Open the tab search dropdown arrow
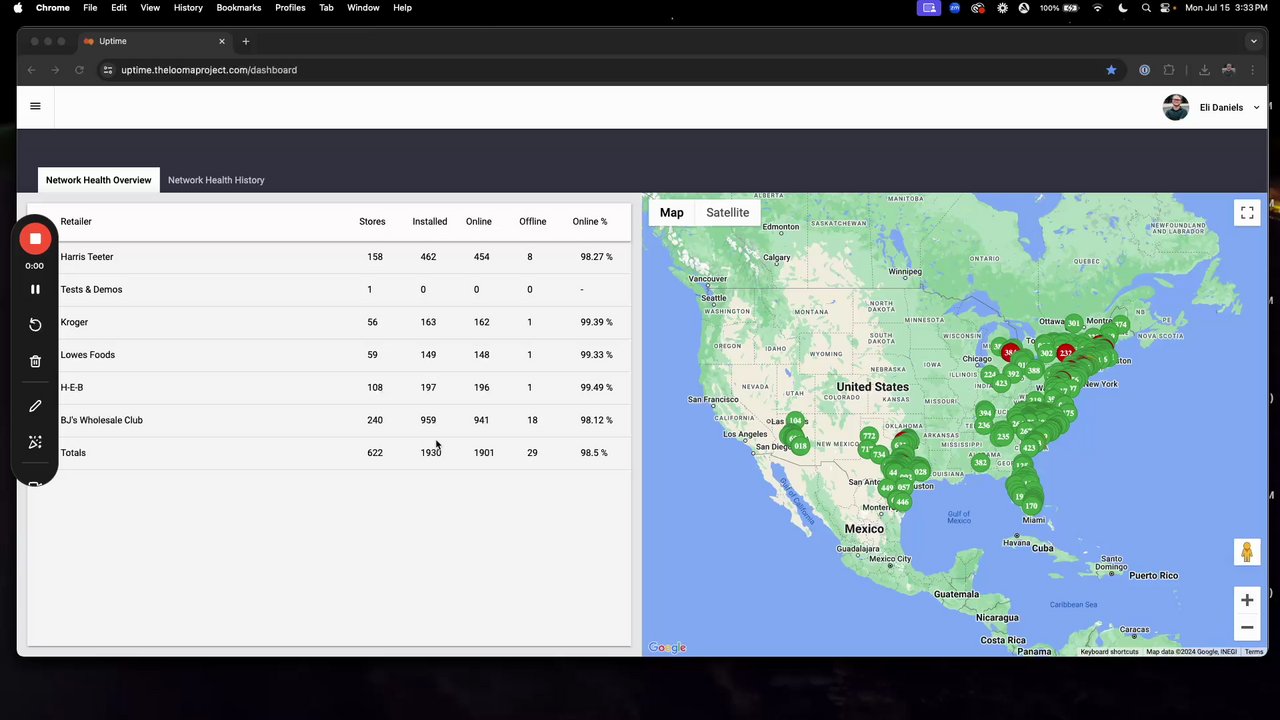This screenshot has height=720, width=1280. (1253, 41)
